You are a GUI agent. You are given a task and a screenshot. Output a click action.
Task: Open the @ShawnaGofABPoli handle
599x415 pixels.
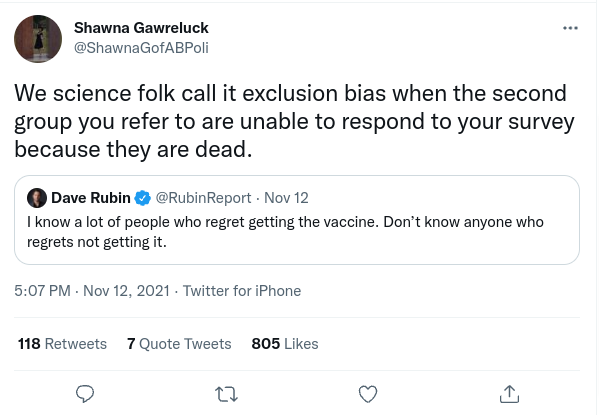pyautogui.click(x=141, y=48)
